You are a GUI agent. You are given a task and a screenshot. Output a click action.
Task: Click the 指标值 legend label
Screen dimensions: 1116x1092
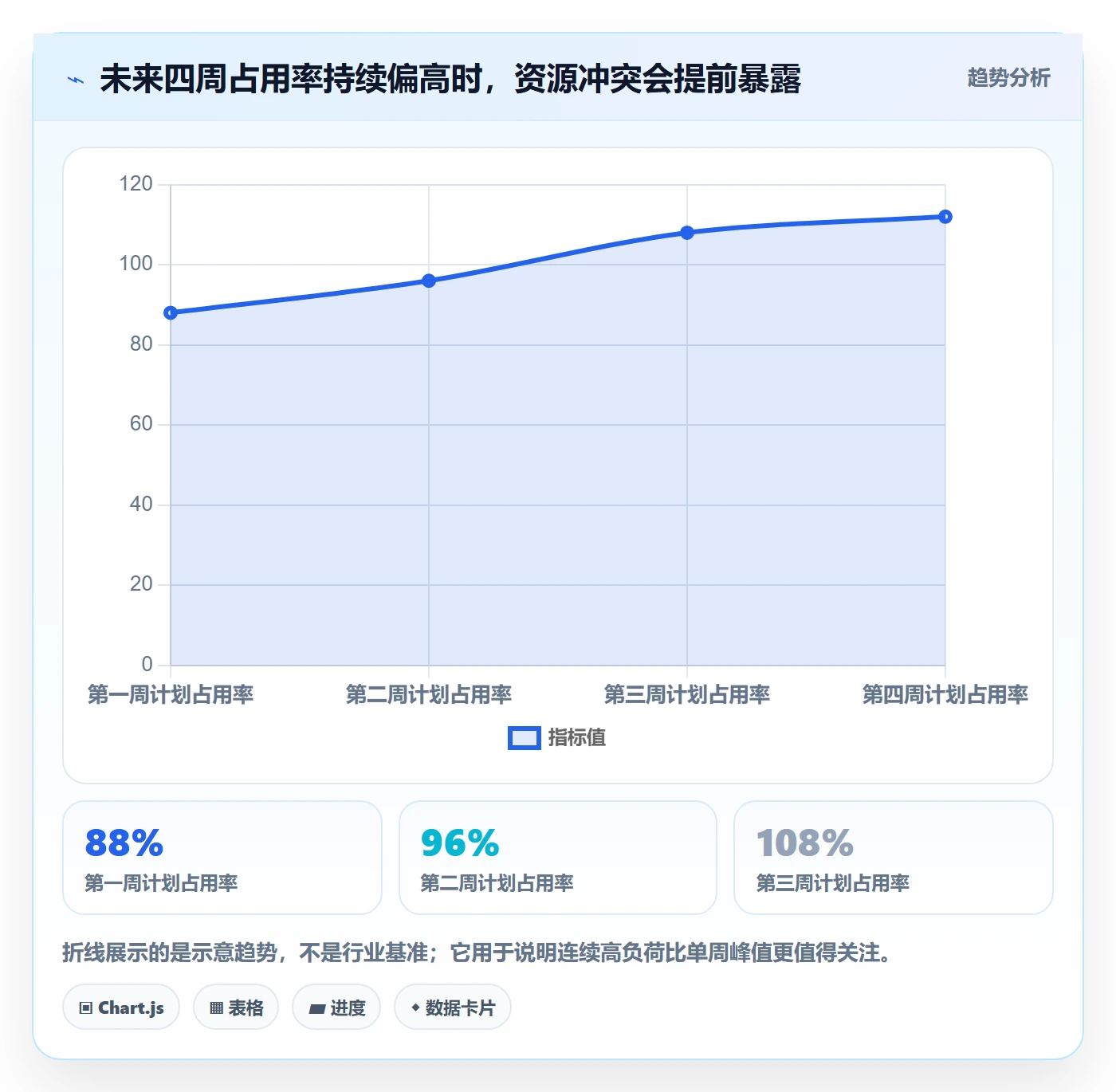[x=577, y=738]
